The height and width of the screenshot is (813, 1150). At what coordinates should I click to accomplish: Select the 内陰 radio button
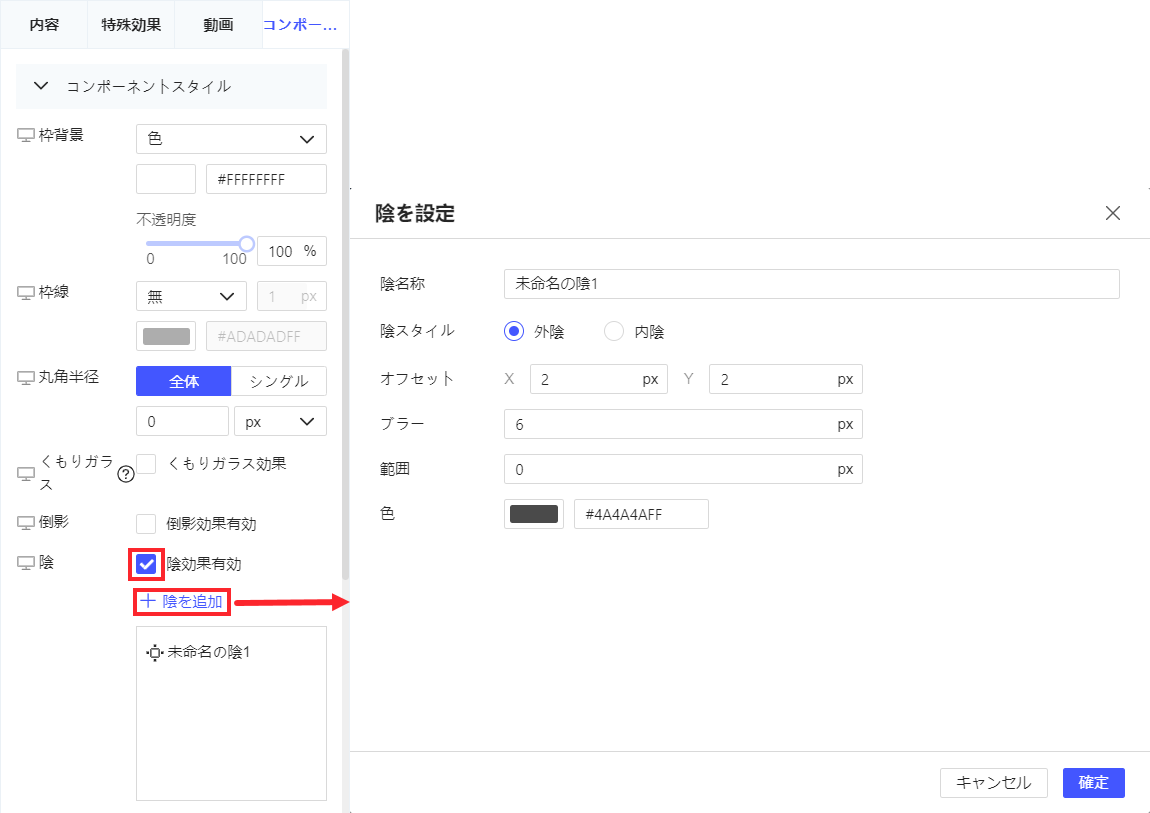point(614,331)
